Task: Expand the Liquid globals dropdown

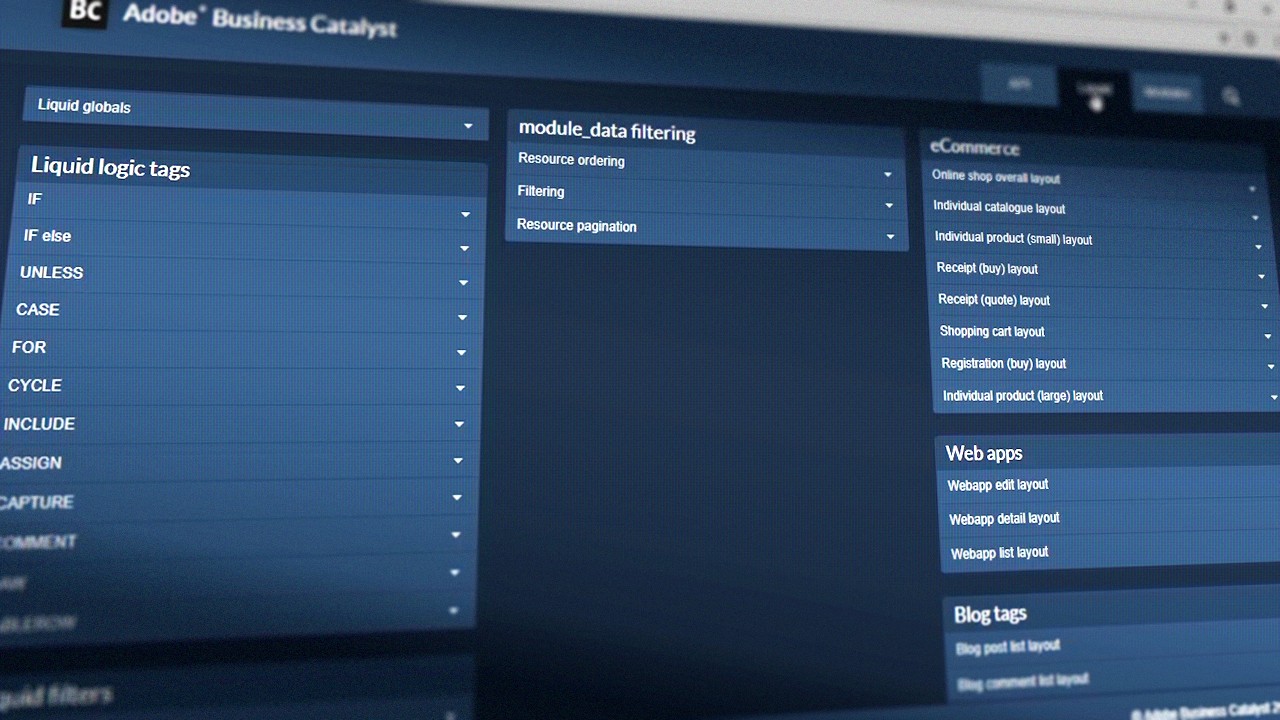Action: click(468, 126)
